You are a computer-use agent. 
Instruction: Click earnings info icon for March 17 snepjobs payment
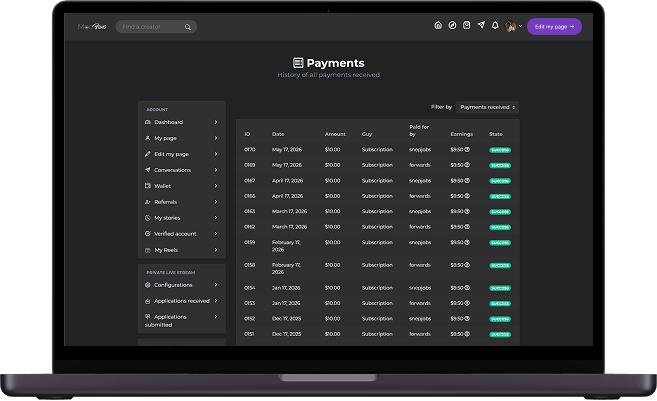click(x=467, y=211)
